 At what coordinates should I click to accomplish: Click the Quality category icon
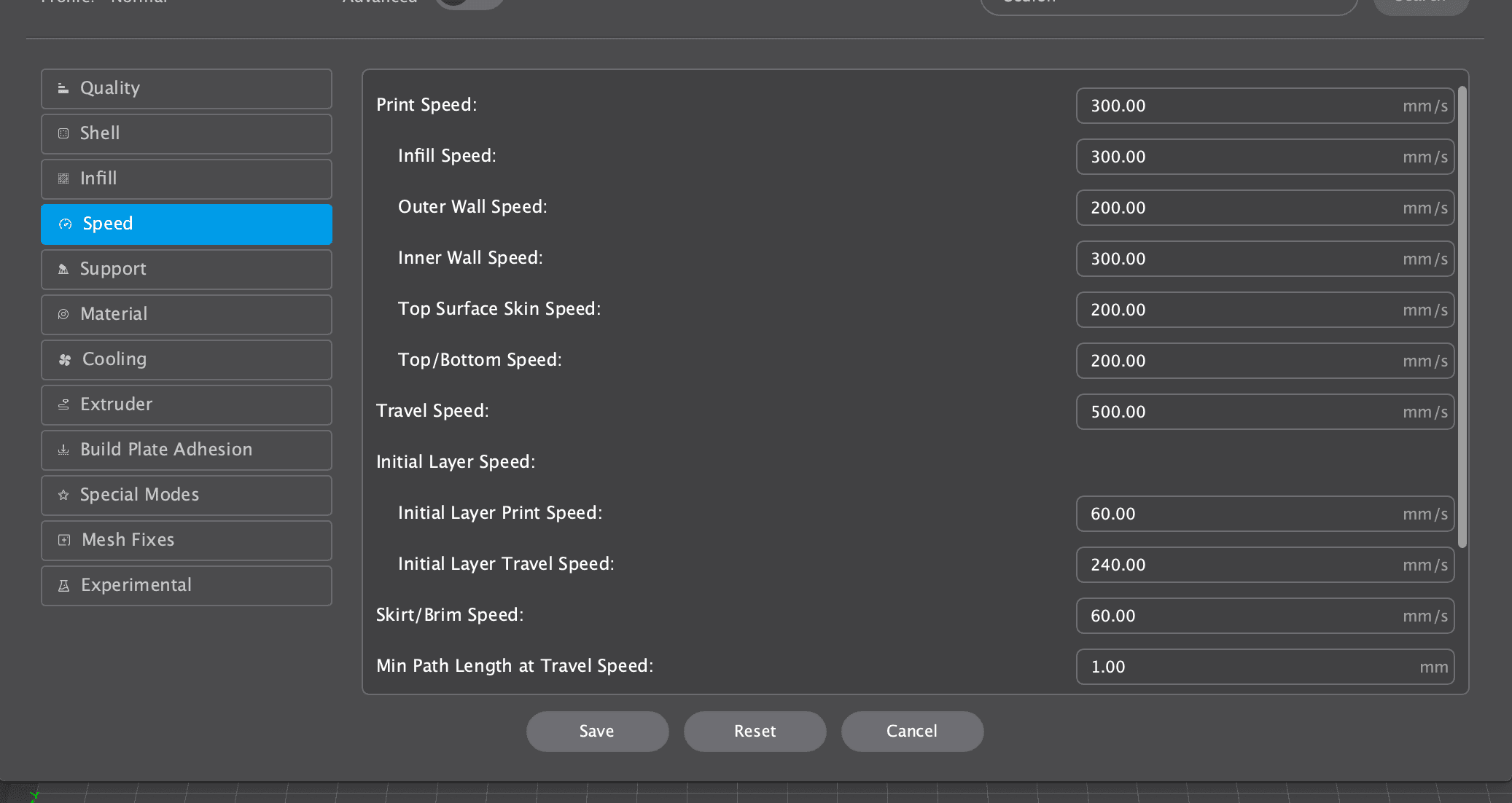[x=63, y=89]
